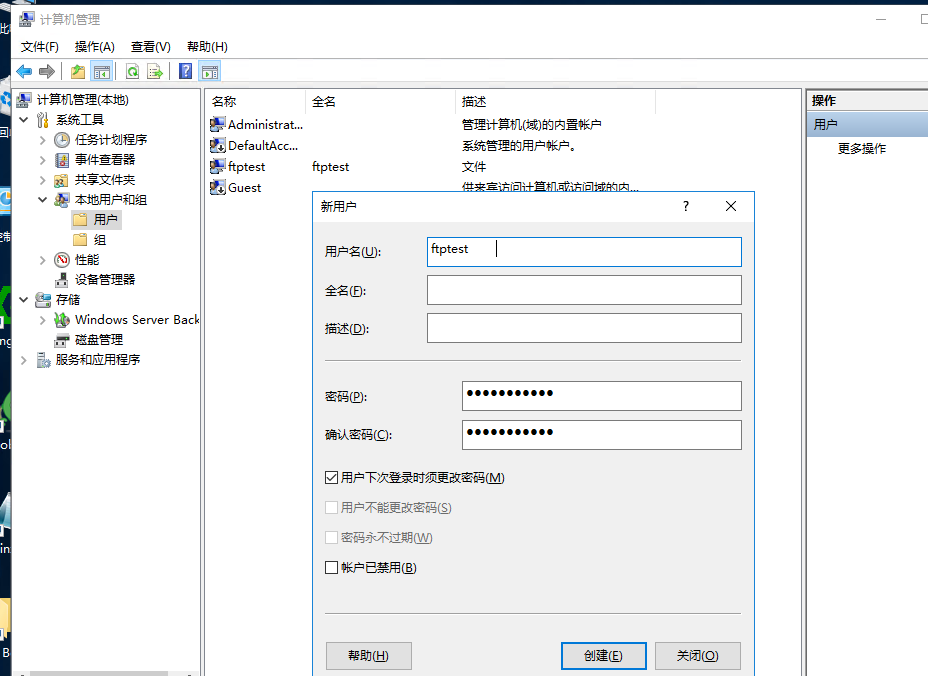The image size is (928, 676).
Task: Expand the 性能 node
Action: click(43, 260)
